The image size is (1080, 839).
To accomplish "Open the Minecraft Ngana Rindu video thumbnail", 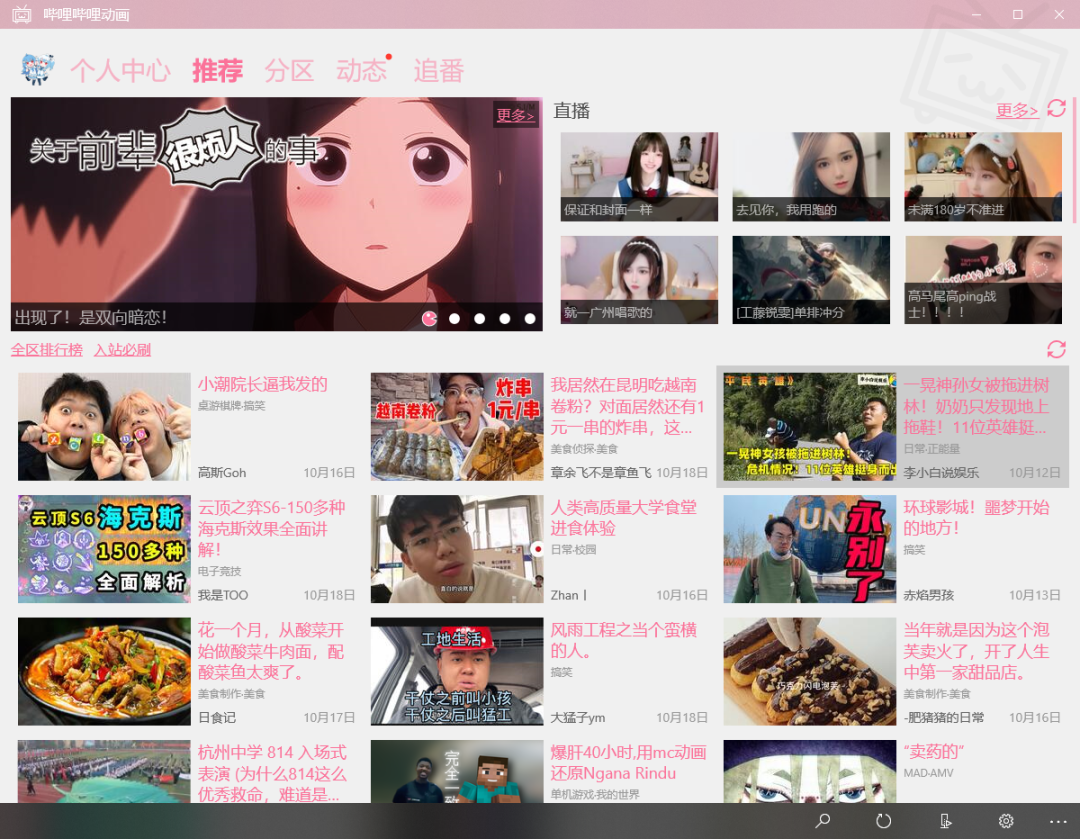I will pos(457,771).
